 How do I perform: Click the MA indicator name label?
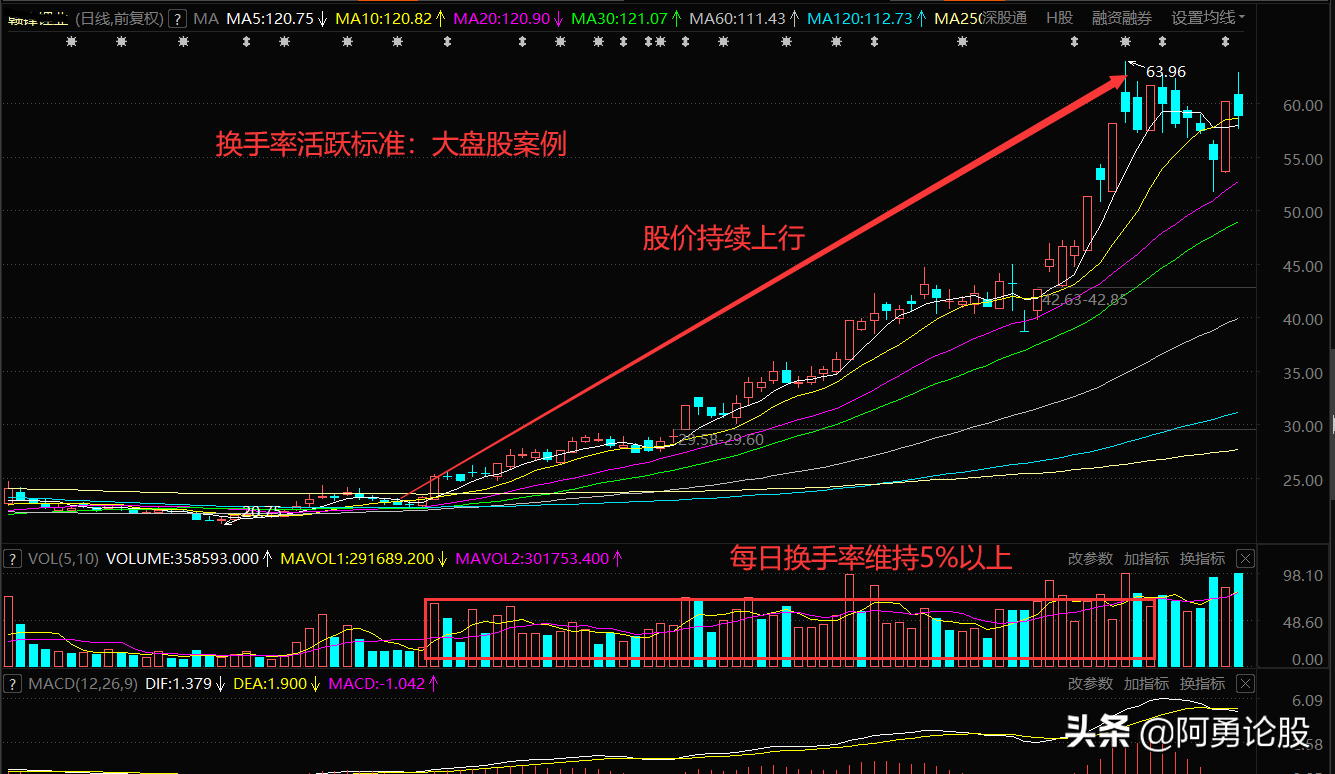click(206, 18)
